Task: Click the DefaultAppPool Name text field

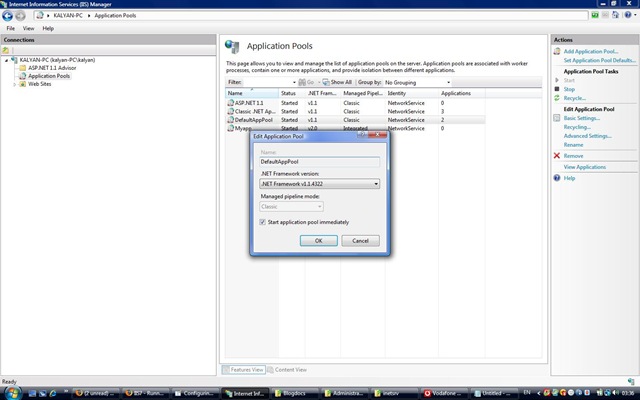Action: [320, 162]
